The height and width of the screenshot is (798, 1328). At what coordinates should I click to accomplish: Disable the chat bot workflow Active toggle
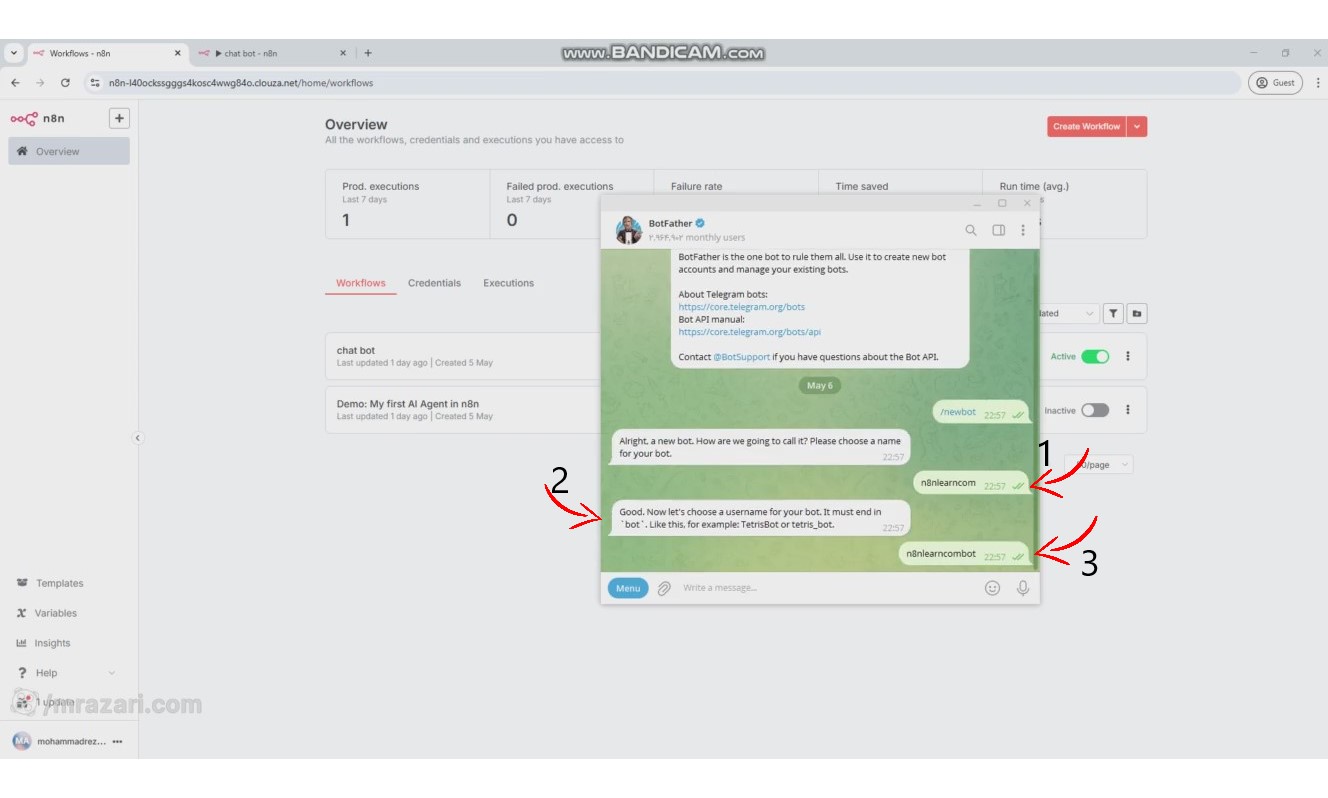pyautogui.click(x=1095, y=357)
